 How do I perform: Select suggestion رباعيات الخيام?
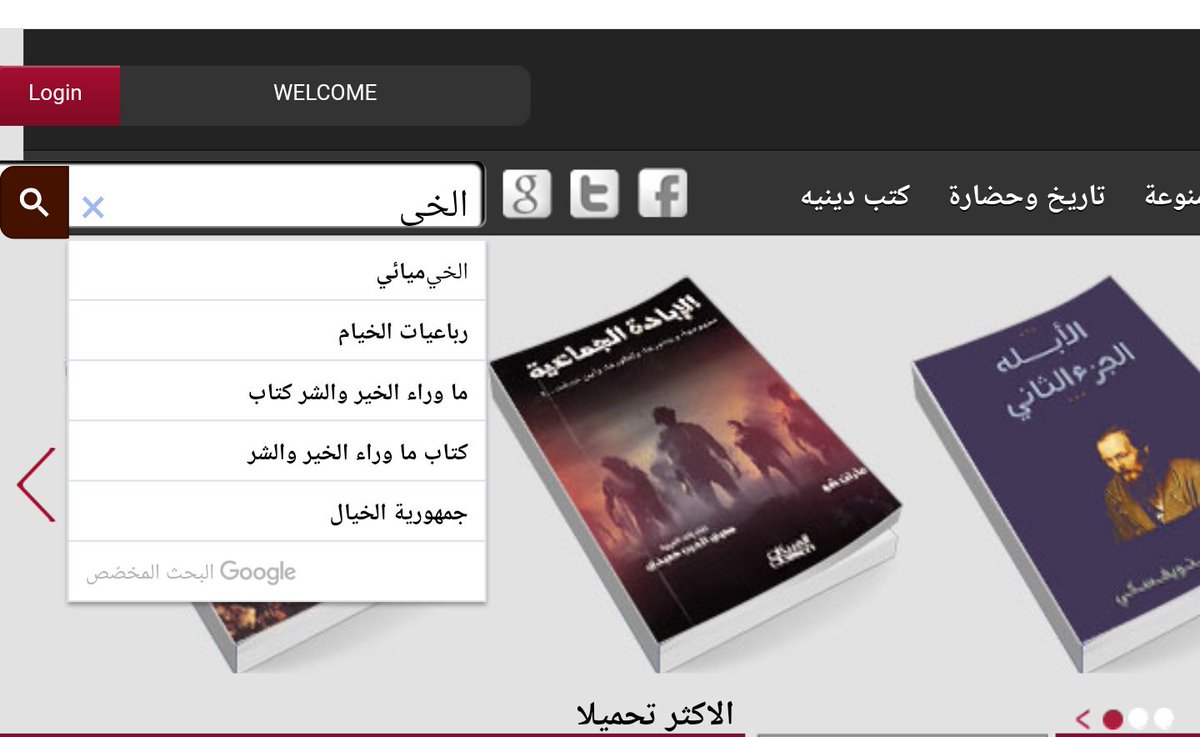tap(277, 331)
